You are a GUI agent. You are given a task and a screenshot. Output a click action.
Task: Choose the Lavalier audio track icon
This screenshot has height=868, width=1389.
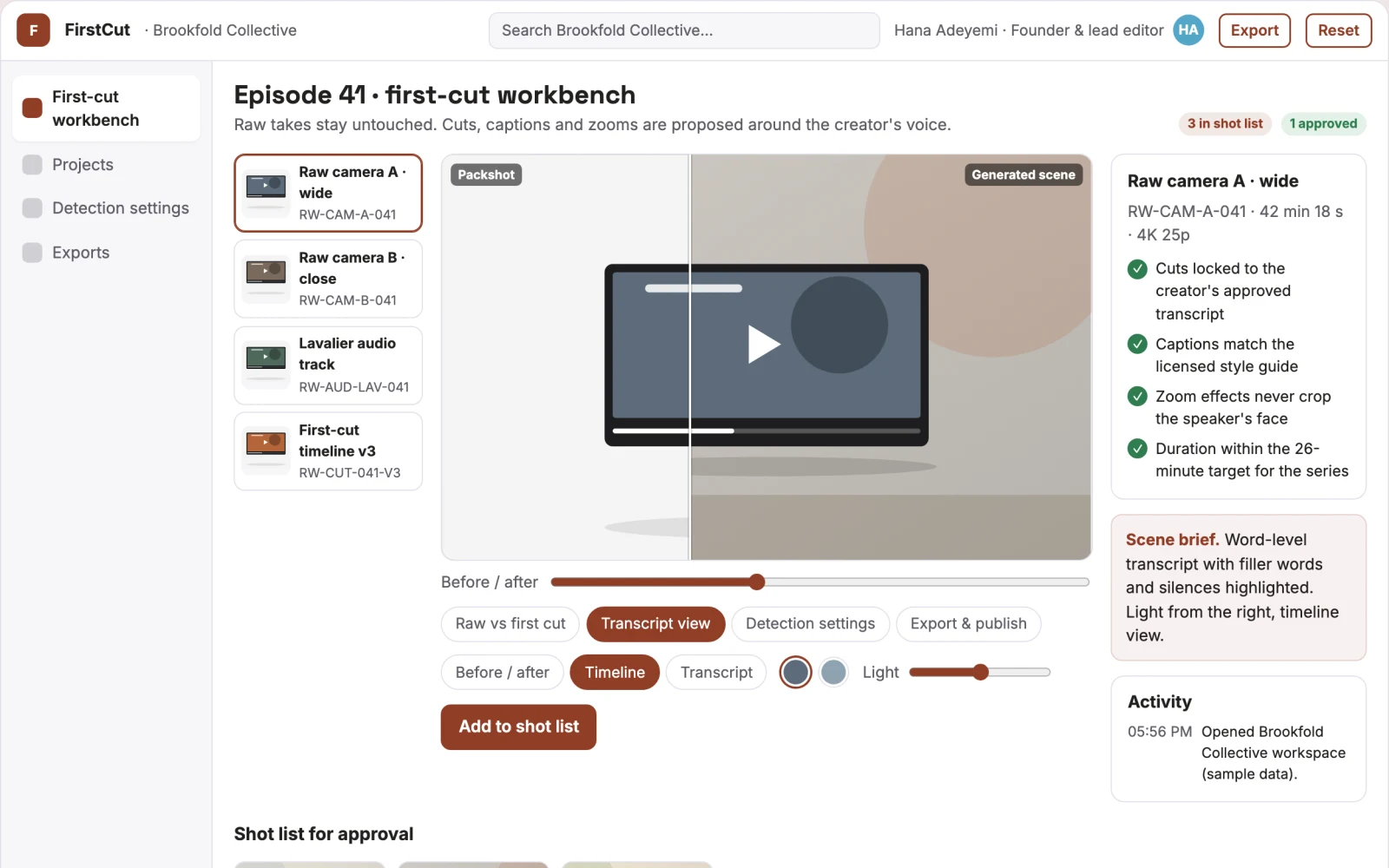(x=267, y=358)
